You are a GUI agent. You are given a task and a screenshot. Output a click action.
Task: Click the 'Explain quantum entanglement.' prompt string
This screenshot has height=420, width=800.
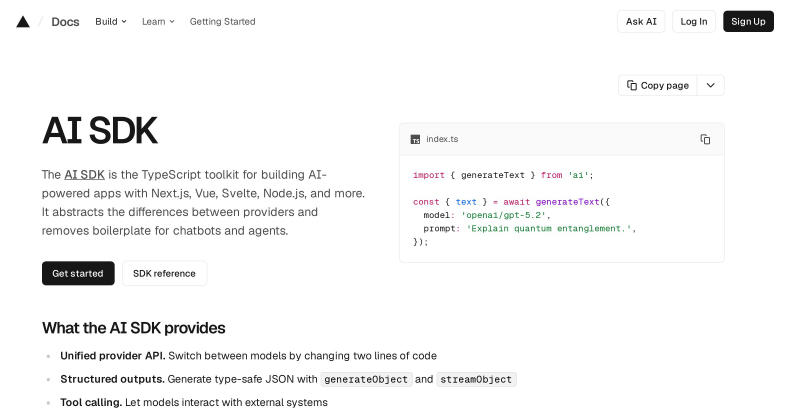[x=548, y=228]
